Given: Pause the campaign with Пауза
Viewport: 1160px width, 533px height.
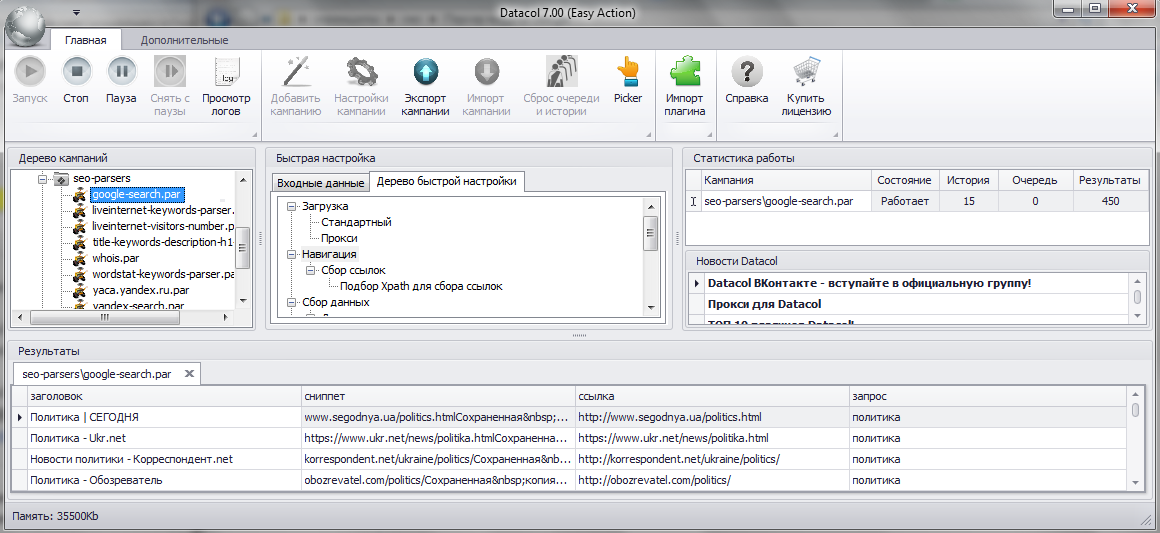Looking at the screenshot, I should (122, 72).
